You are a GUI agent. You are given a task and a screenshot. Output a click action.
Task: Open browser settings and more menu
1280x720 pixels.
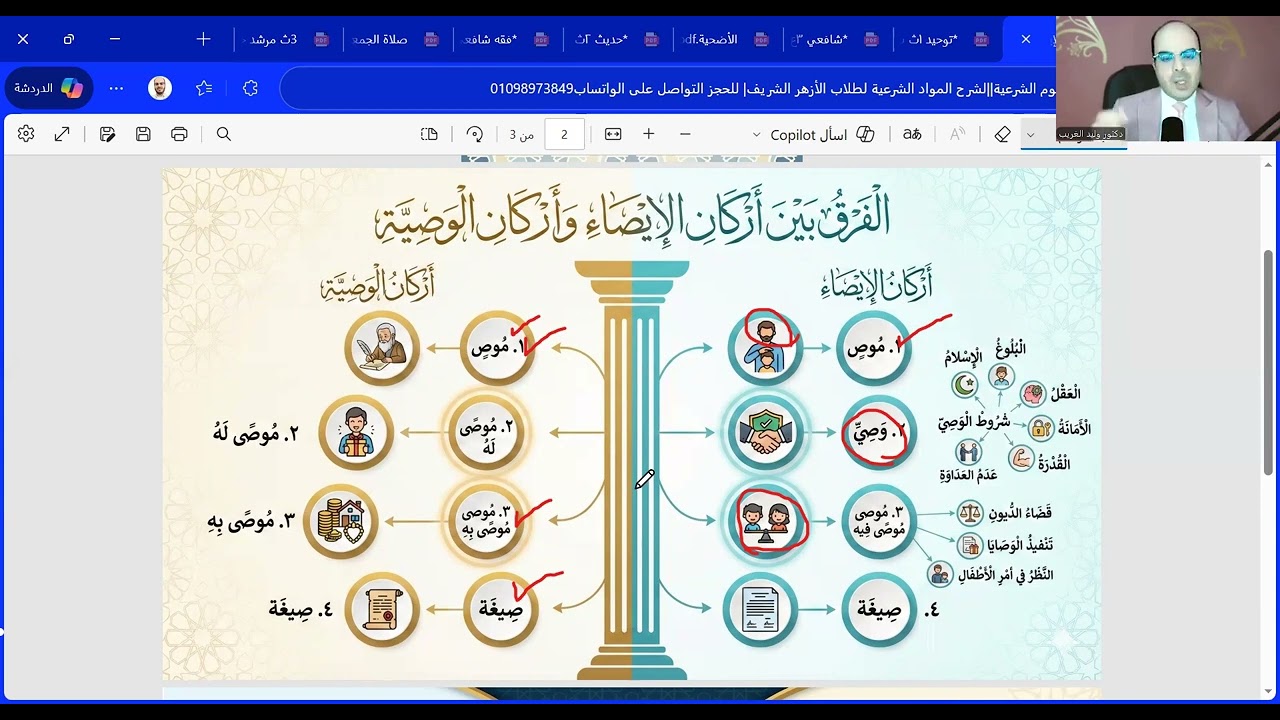point(116,88)
